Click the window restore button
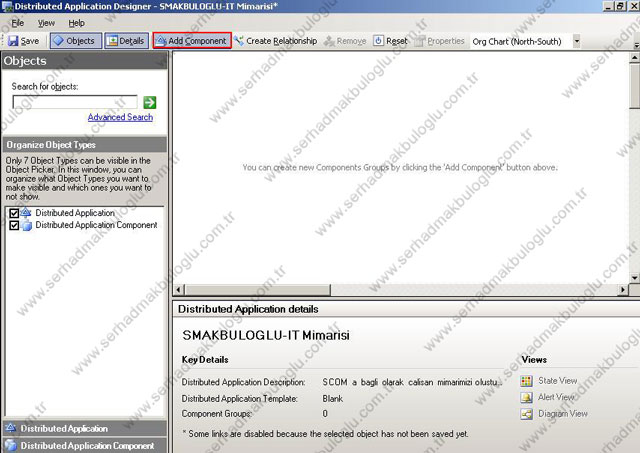640x453 pixels. pos(620,6)
